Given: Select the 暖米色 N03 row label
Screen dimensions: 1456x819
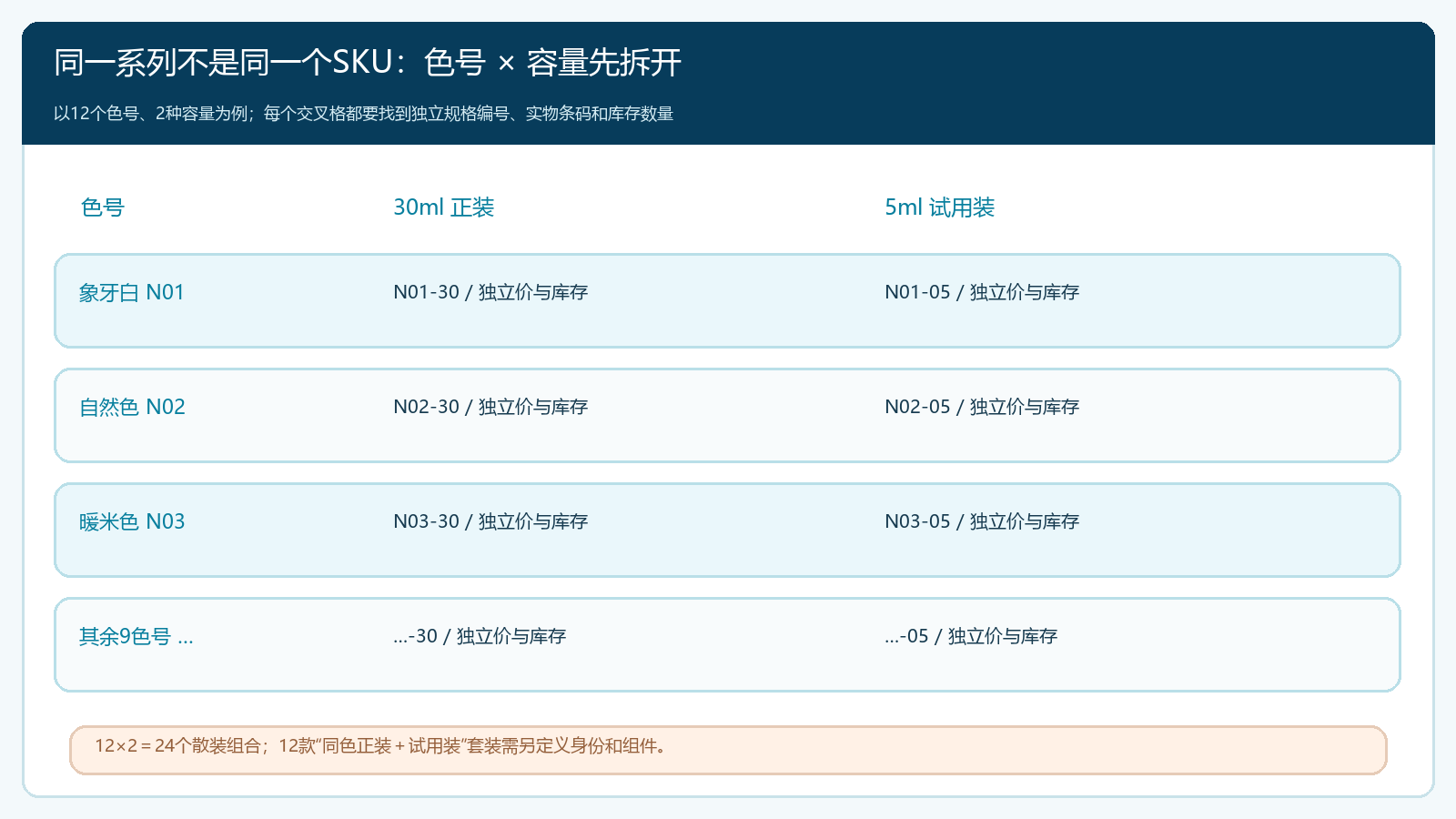Looking at the screenshot, I should [132, 521].
